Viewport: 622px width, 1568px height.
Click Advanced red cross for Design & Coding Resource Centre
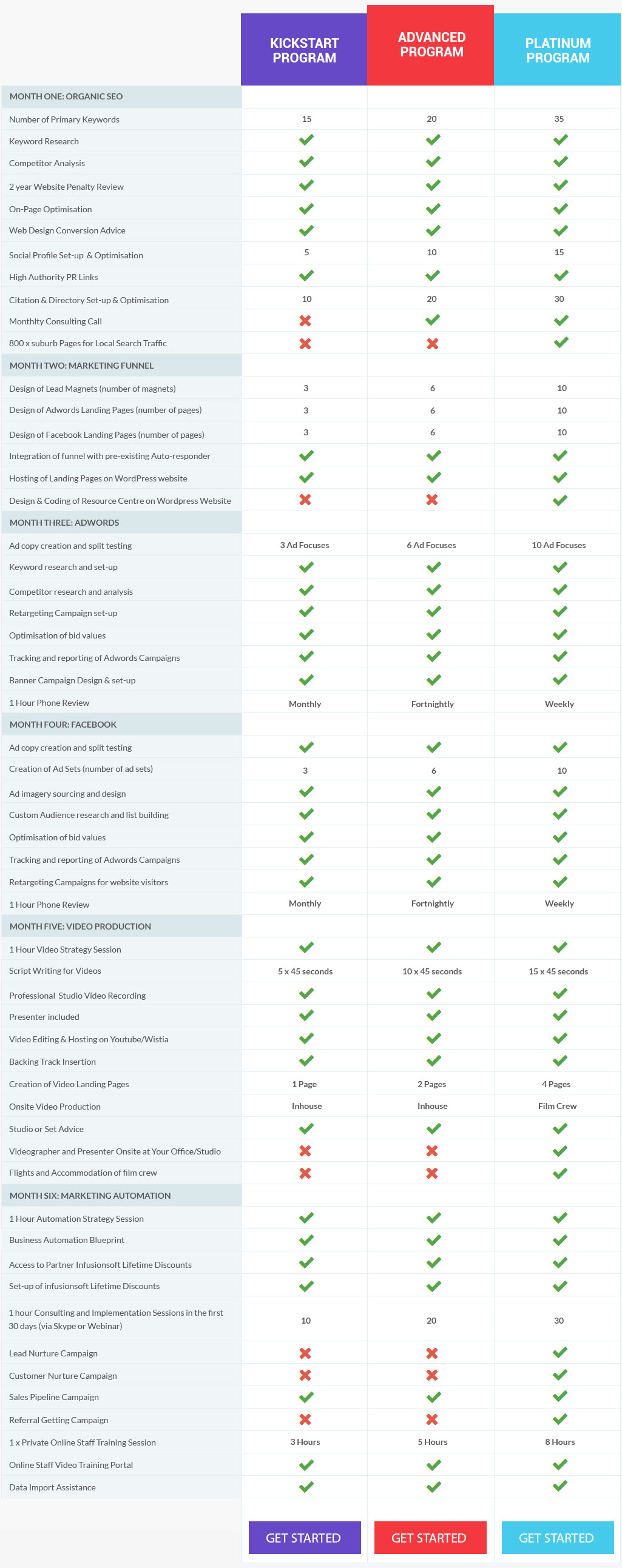(432, 499)
